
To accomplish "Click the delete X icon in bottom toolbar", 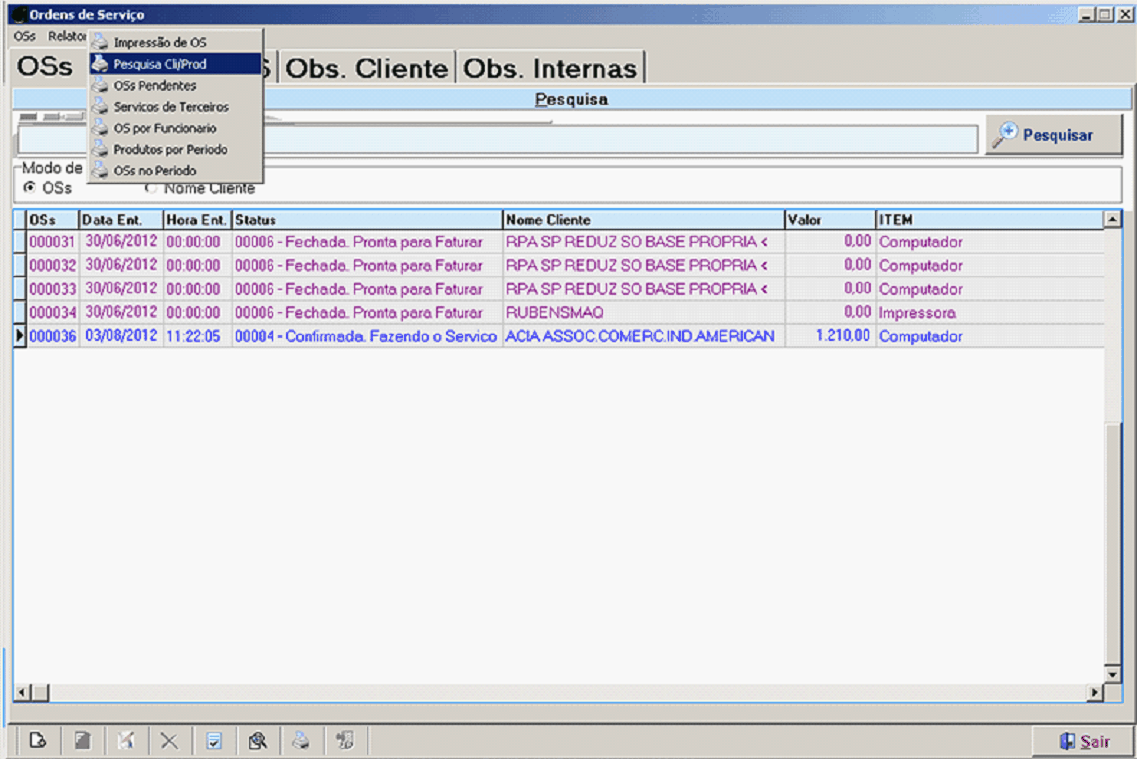I will (x=169, y=741).
